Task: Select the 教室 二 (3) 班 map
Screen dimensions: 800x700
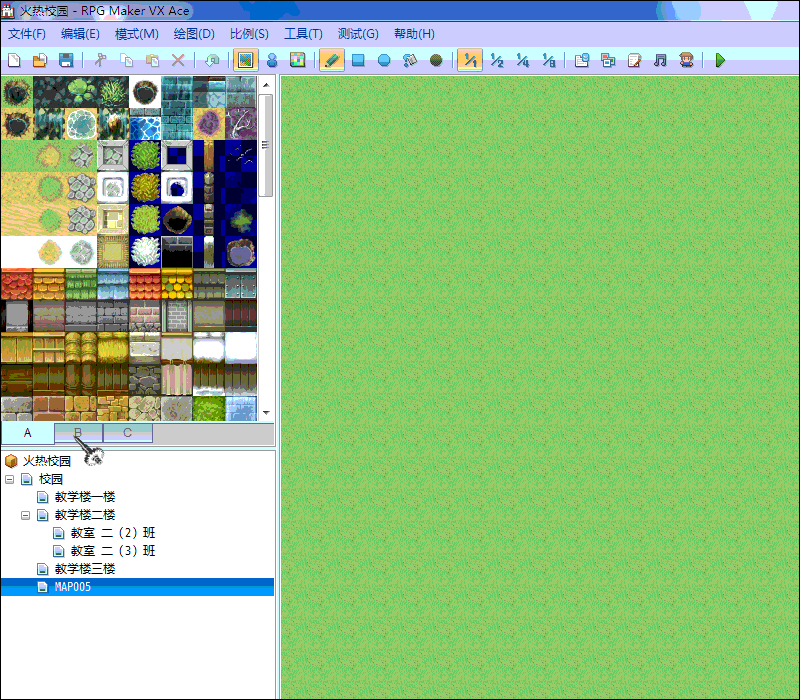Action: click(113, 551)
